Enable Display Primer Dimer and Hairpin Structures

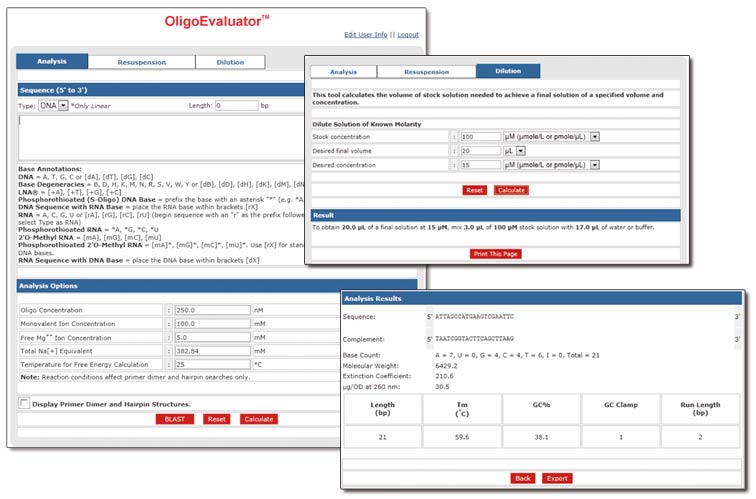(24, 403)
